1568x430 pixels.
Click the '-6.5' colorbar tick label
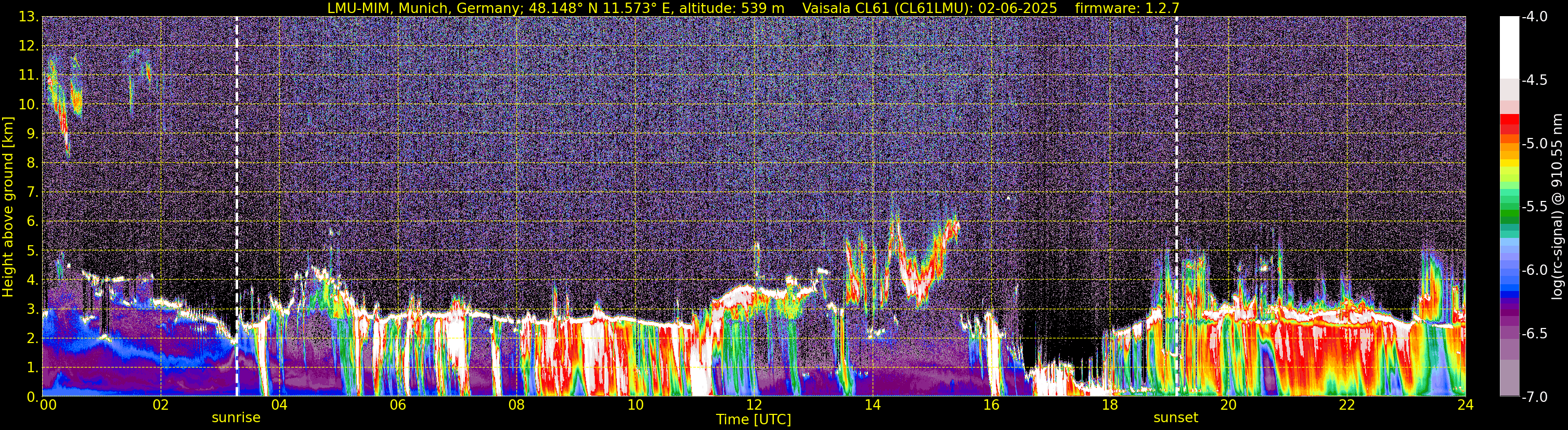click(1535, 334)
